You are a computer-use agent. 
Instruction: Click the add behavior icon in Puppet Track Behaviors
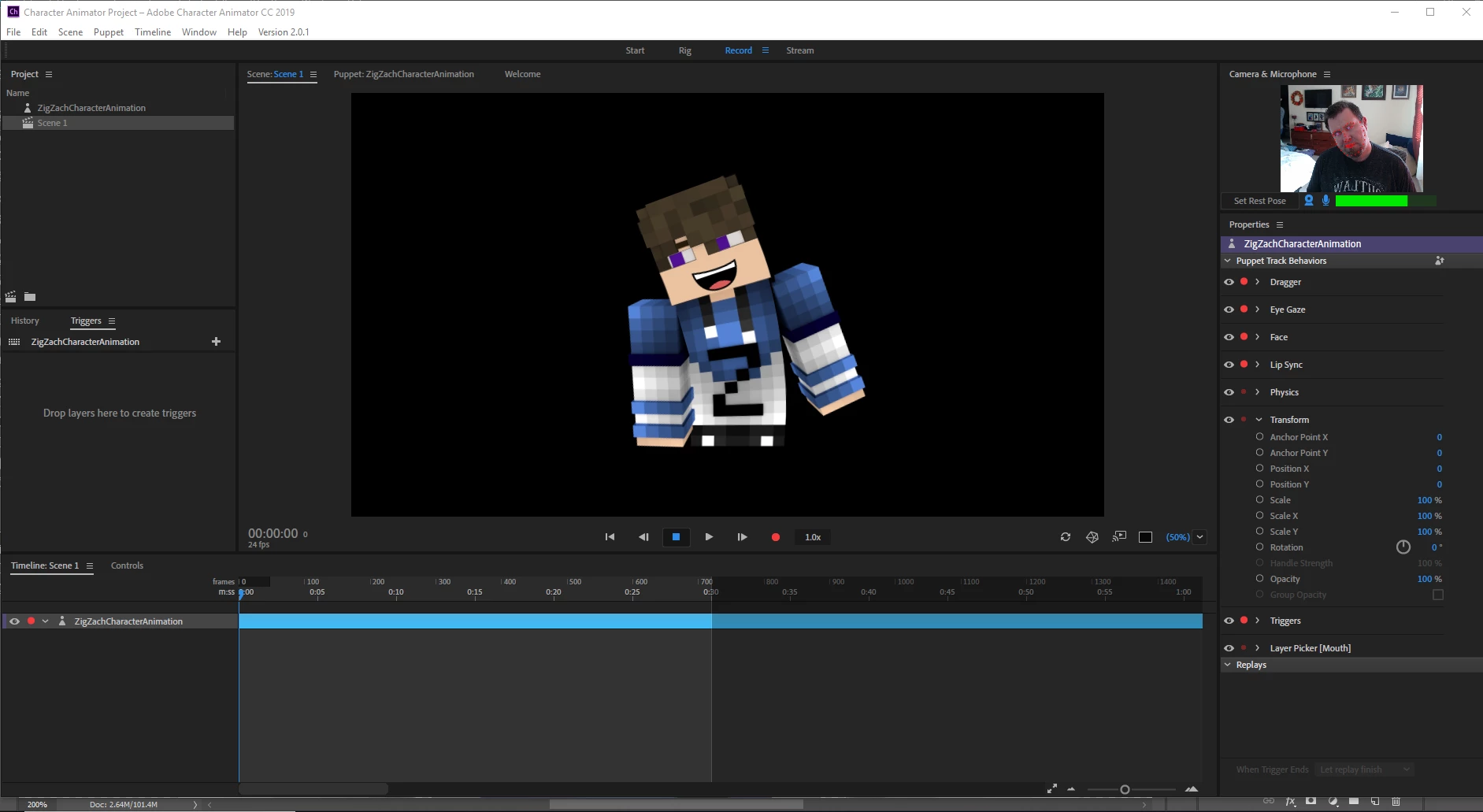tap(1440, 261)
